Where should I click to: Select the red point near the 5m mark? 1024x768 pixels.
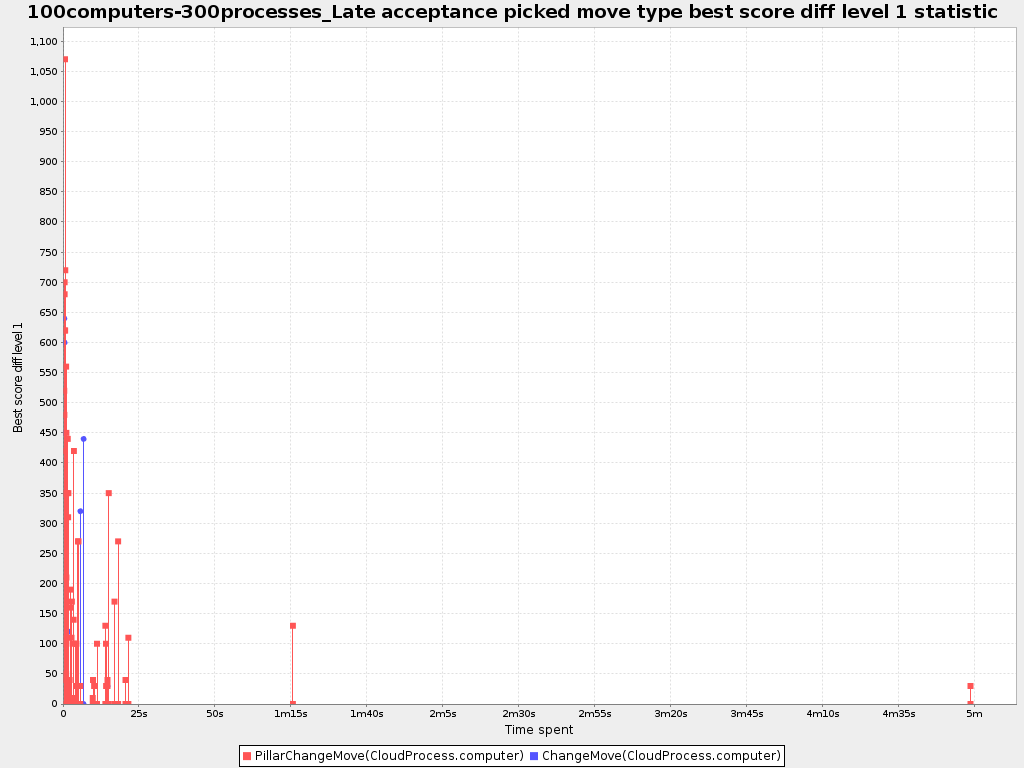(968, 685)
